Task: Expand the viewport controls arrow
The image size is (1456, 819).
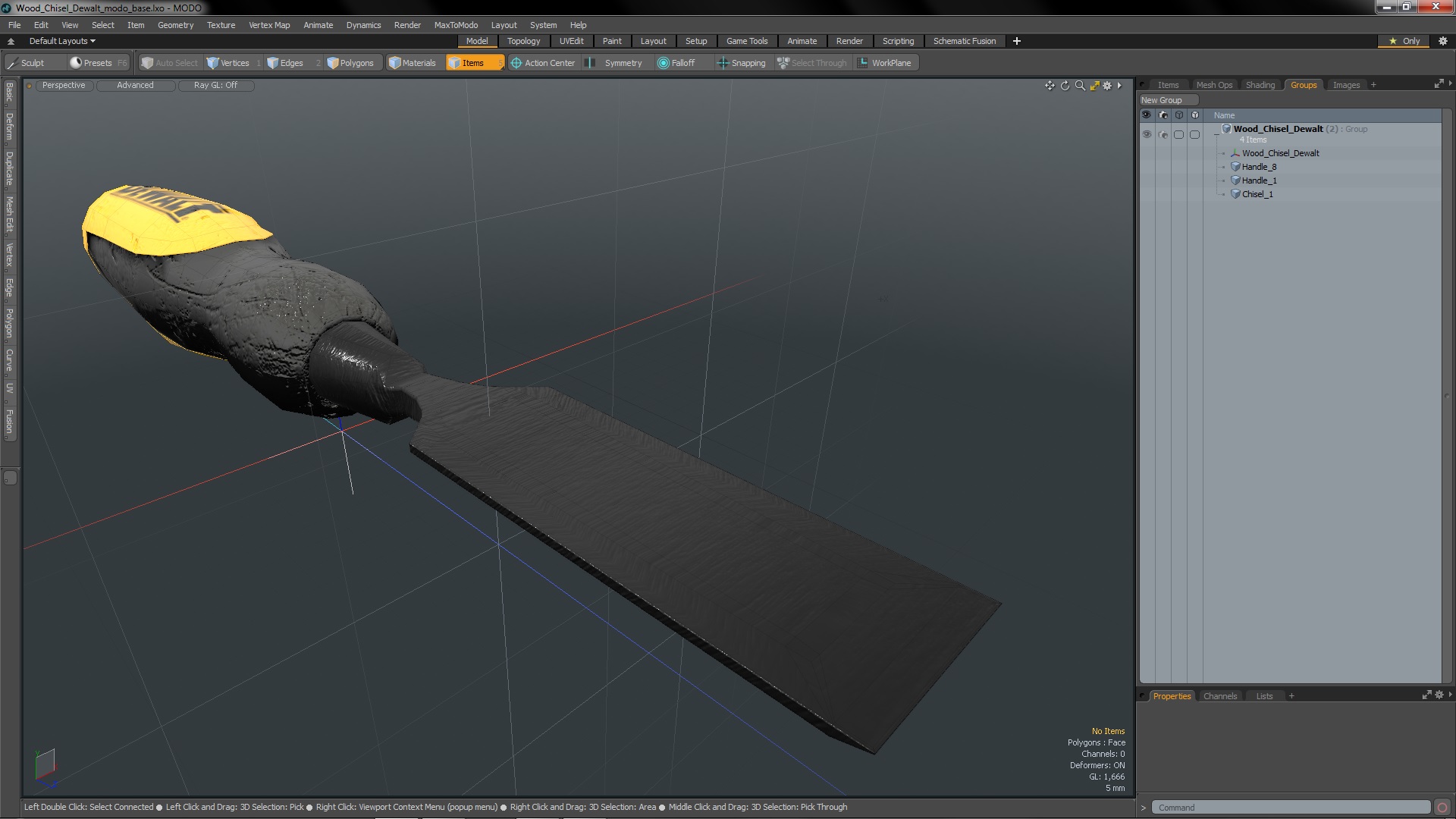Action: [x=1119, y=86]
